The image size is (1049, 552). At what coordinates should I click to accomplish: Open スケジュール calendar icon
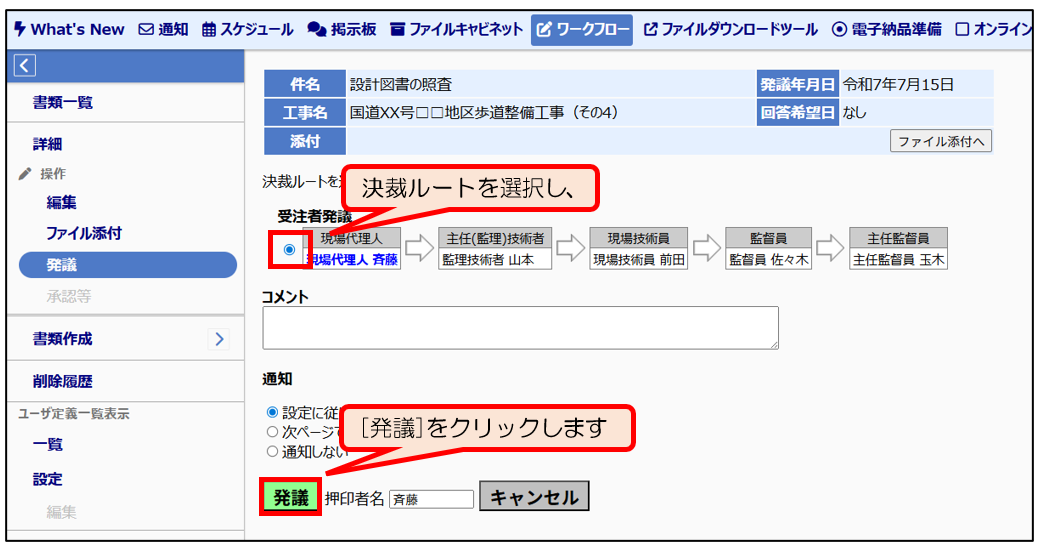208,30
